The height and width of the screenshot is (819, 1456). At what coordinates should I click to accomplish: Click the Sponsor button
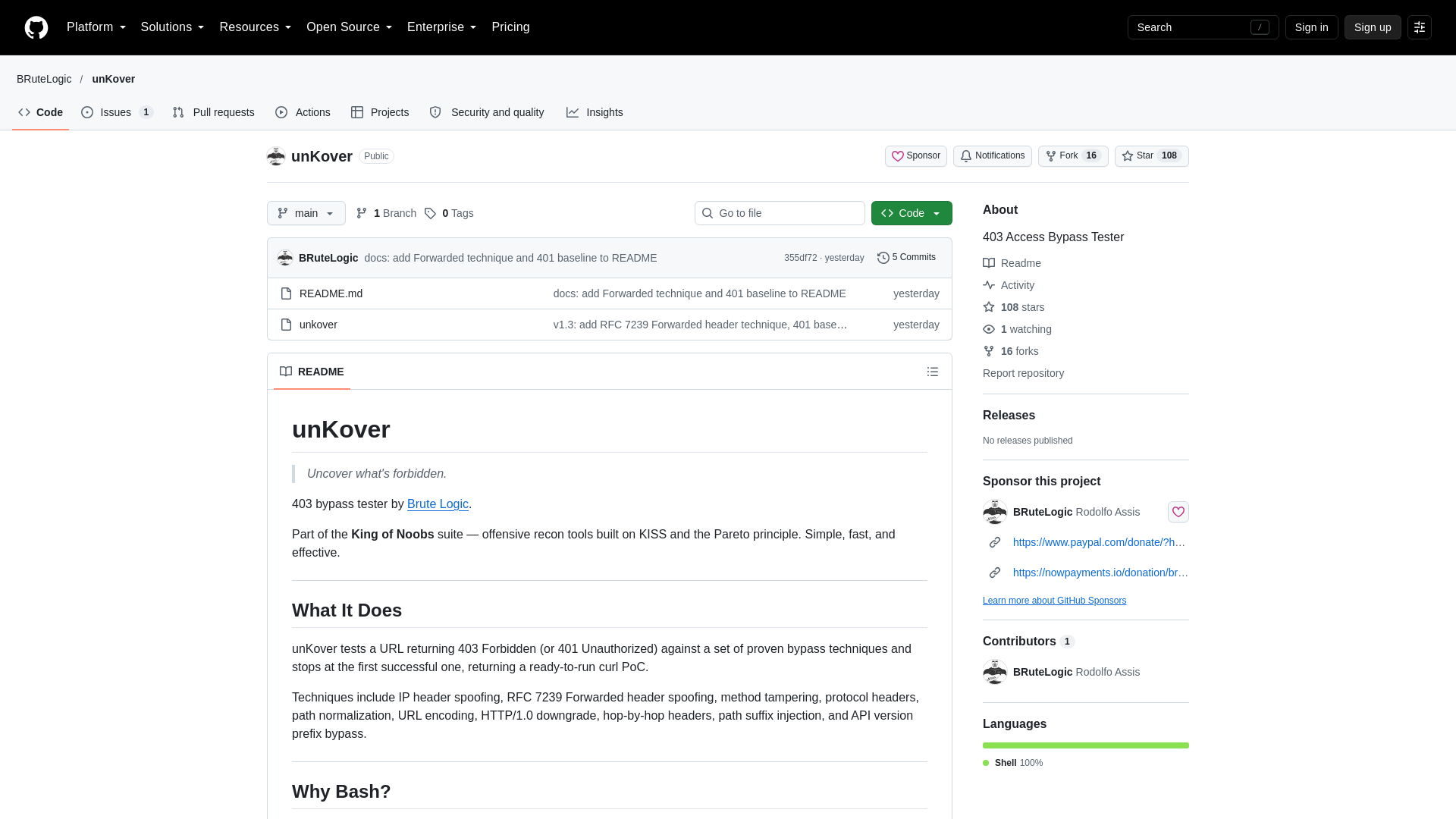point(916,156)
